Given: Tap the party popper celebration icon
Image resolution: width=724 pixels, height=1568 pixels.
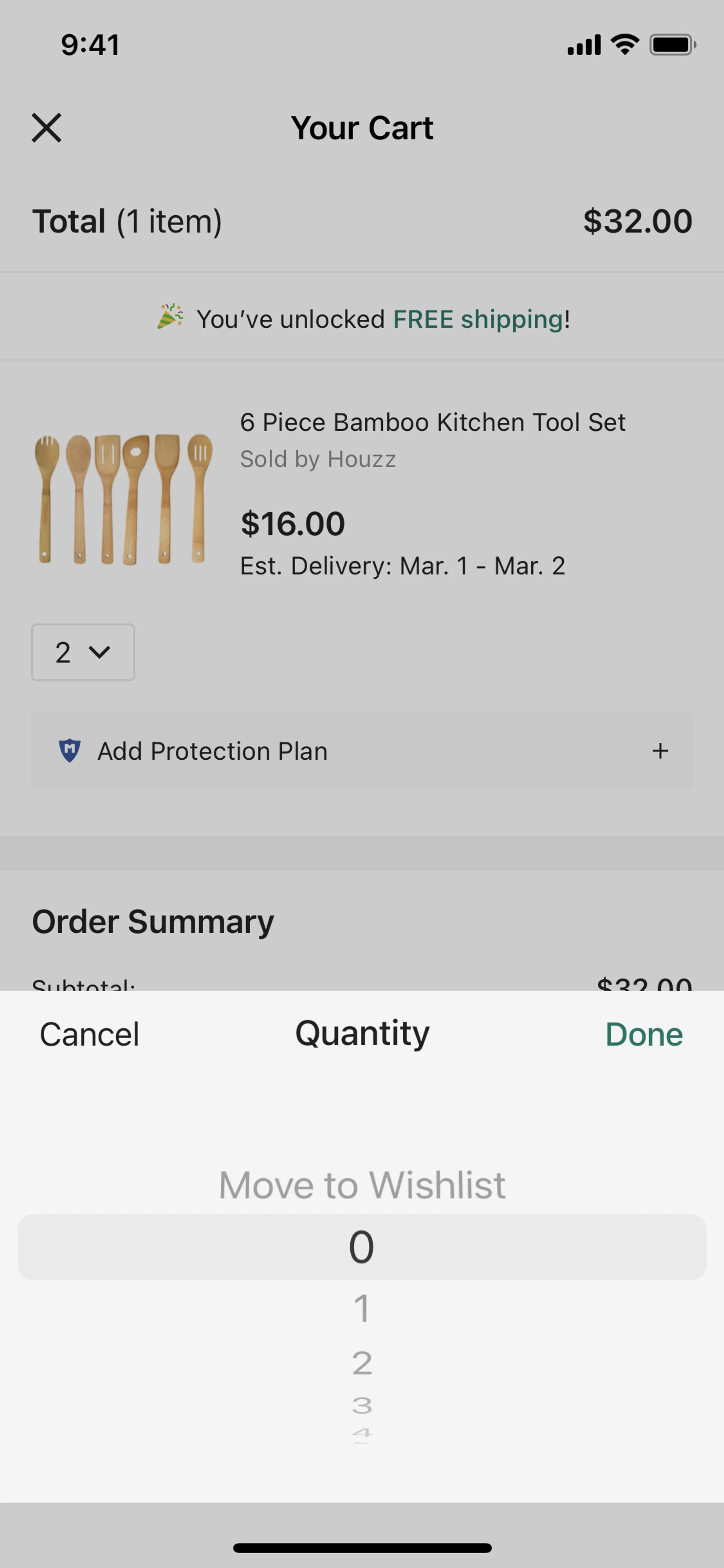Looking at the screenshot, I should pyautogui.click(x=170, y=316).
